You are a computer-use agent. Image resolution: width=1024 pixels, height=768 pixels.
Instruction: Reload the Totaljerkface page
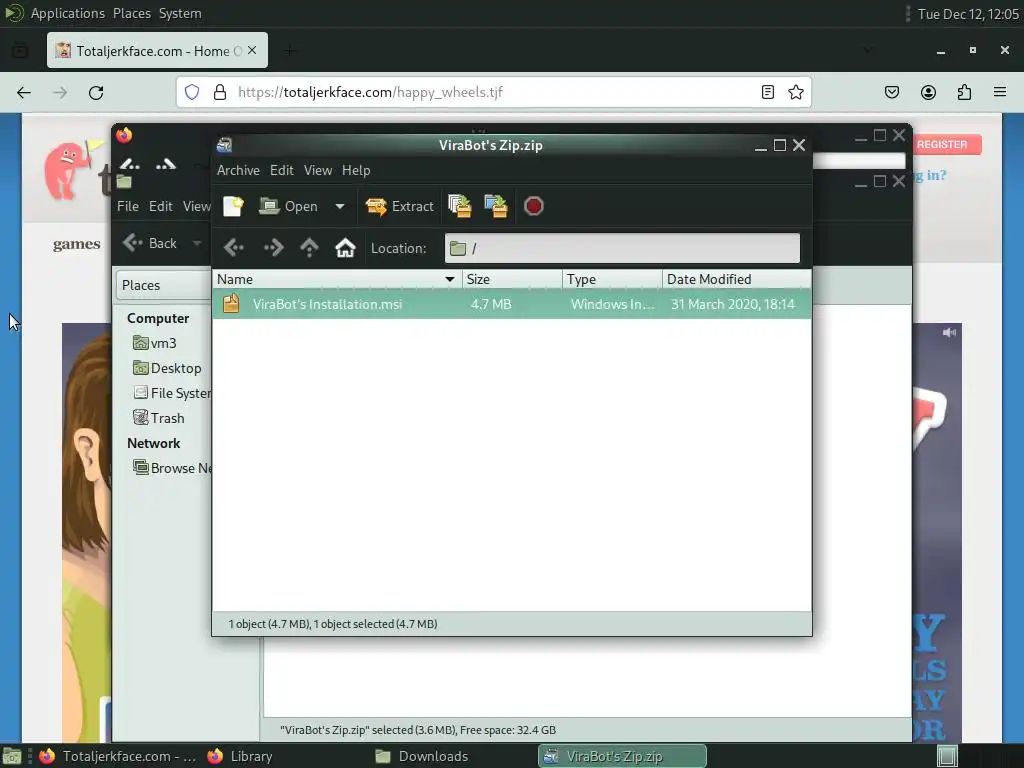(x=96, y=93)
